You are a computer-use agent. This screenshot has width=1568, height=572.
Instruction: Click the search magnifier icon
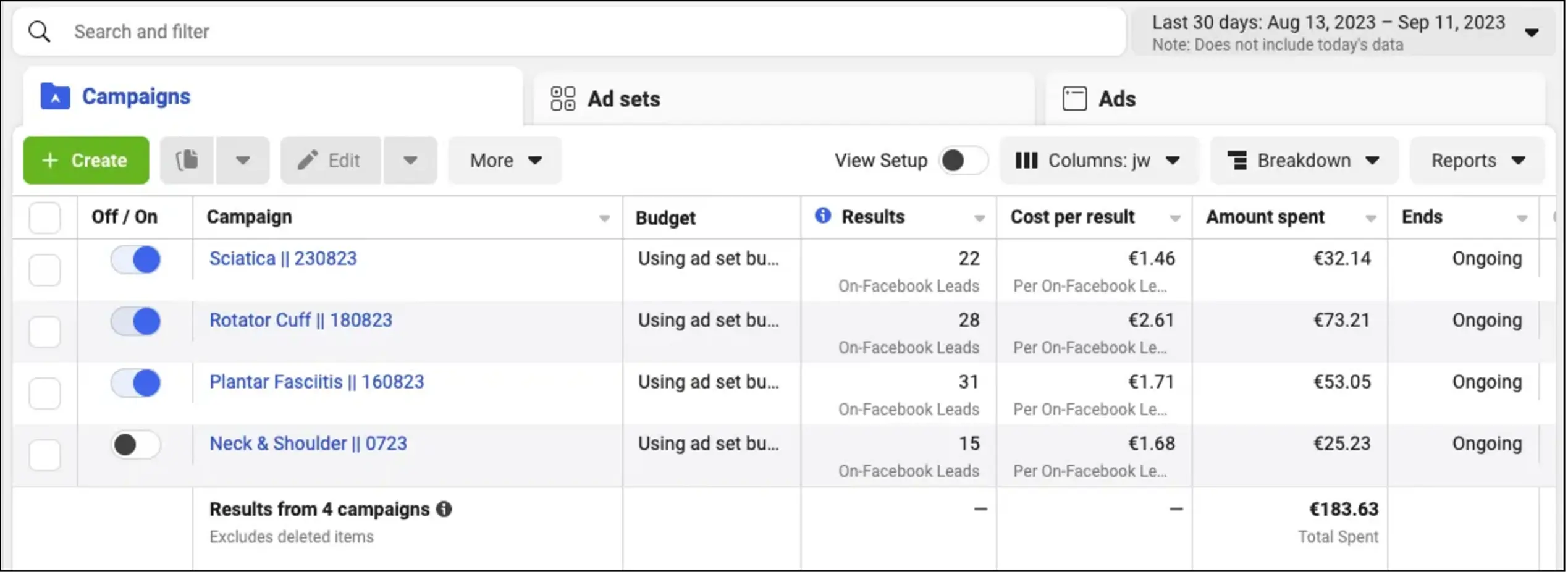click(x=40, y=32)
